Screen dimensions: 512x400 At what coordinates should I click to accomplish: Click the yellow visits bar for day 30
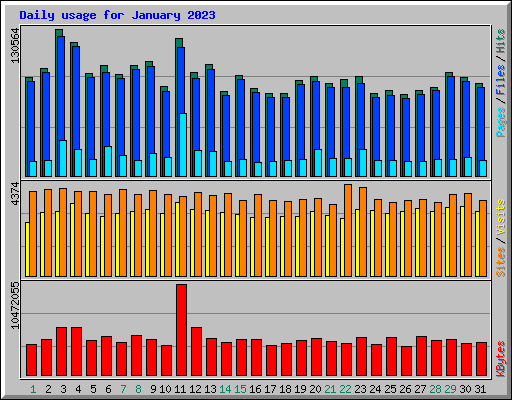pos(462,241)
